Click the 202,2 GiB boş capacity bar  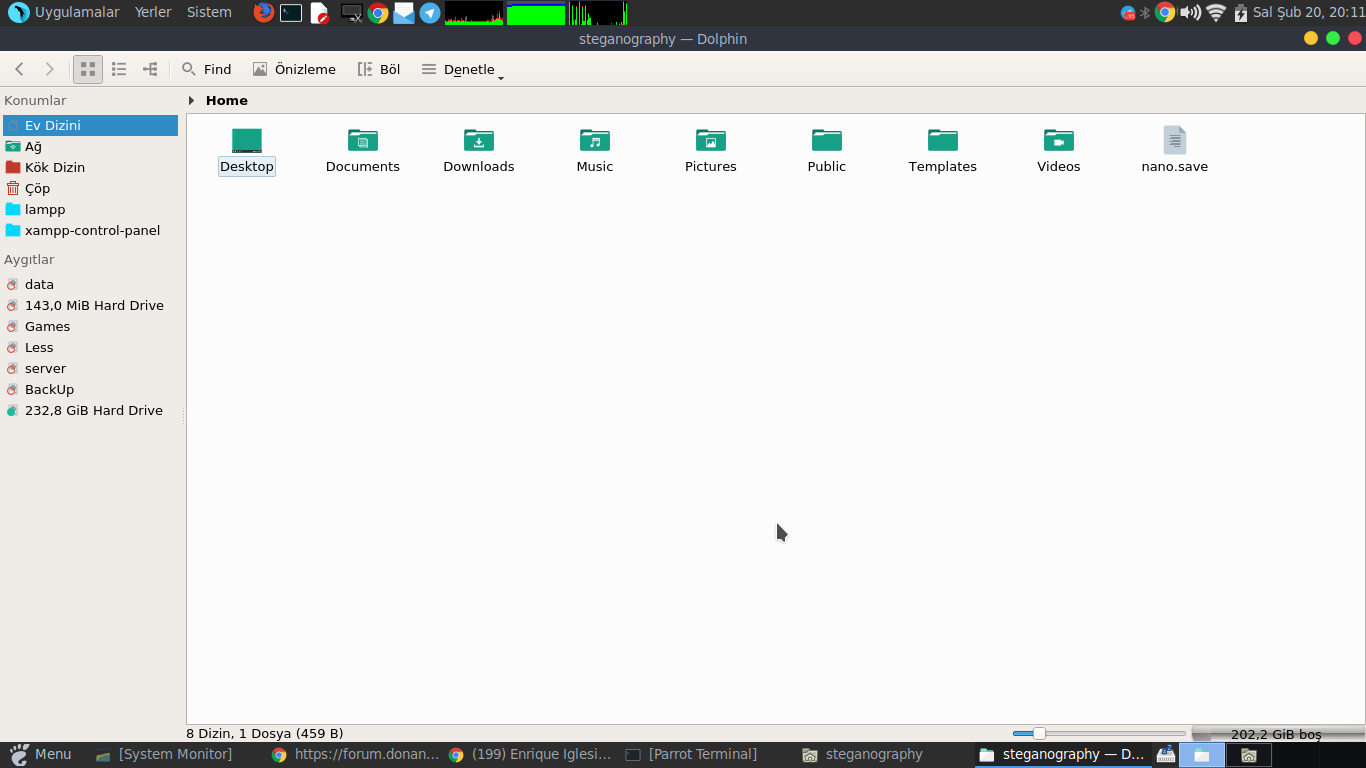[x=1276, y=734]
